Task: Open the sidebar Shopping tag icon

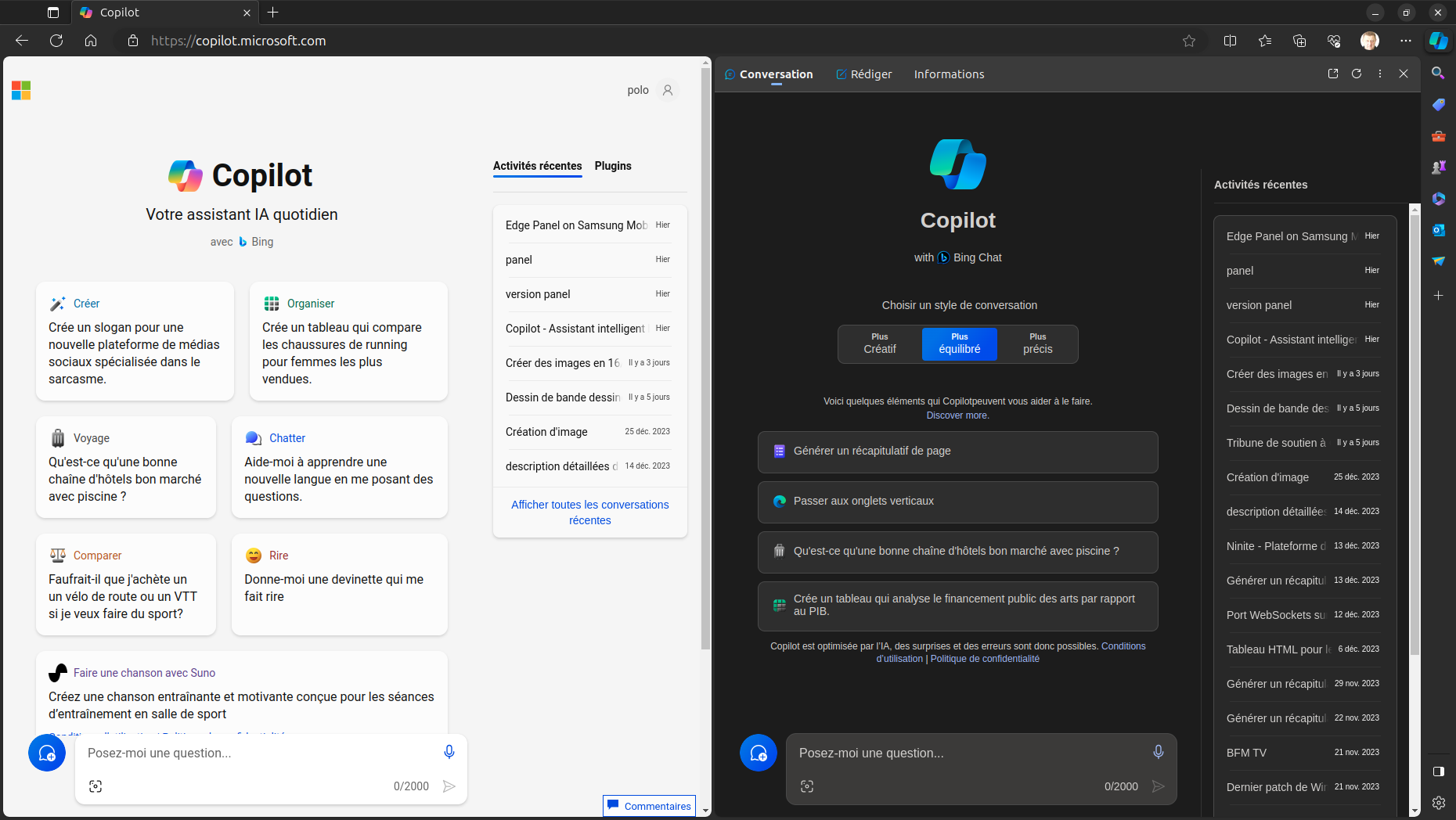Action: (x=1438, y=104)
